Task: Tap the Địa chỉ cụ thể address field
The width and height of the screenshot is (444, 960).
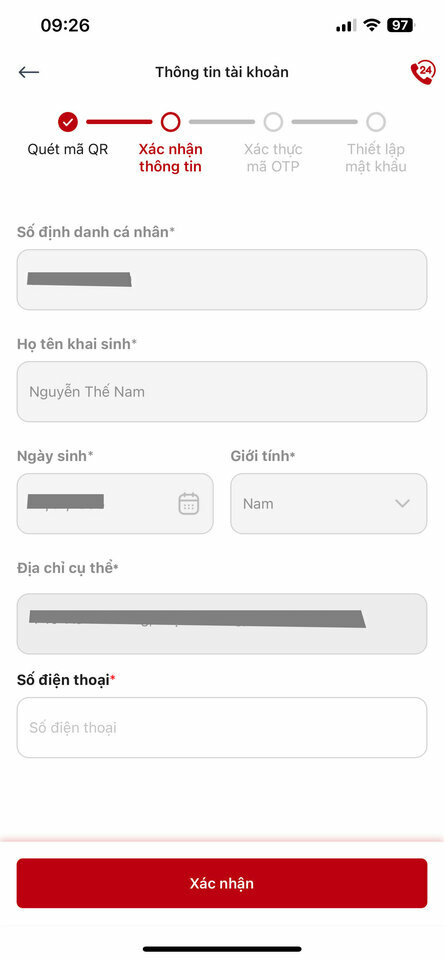Action: 222,623
